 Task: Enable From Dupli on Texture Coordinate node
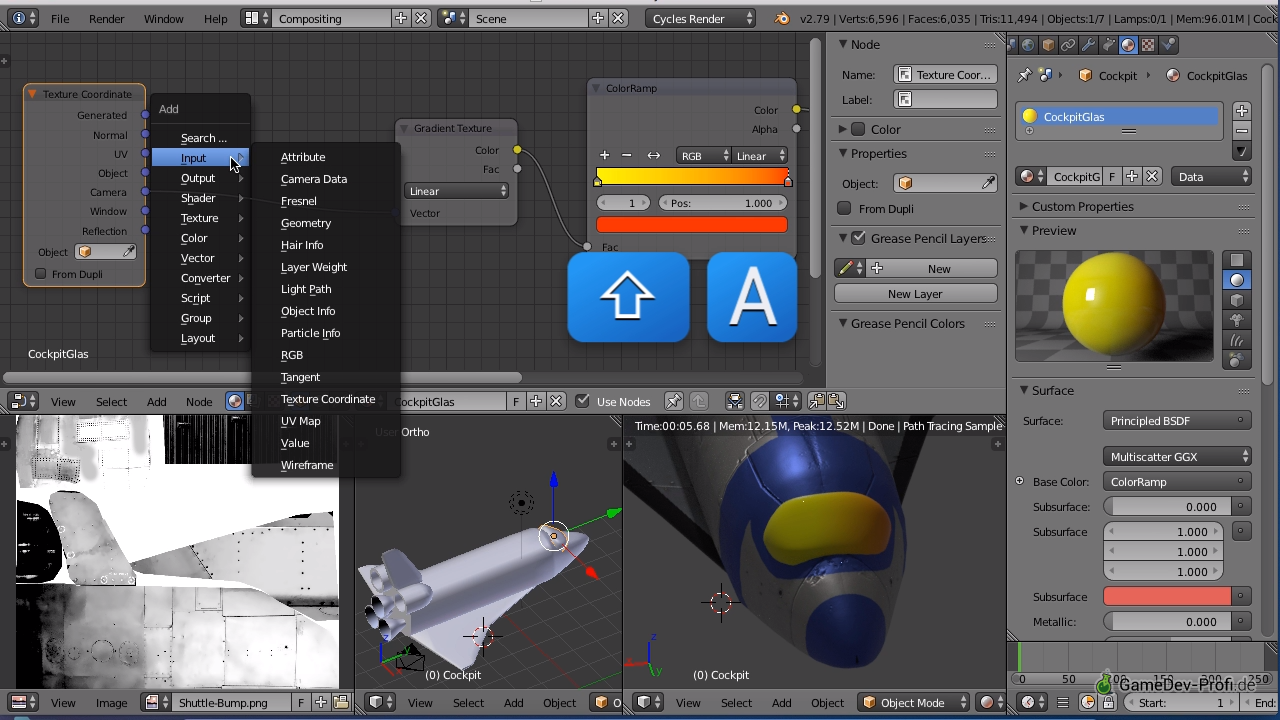tap(41, 274)
